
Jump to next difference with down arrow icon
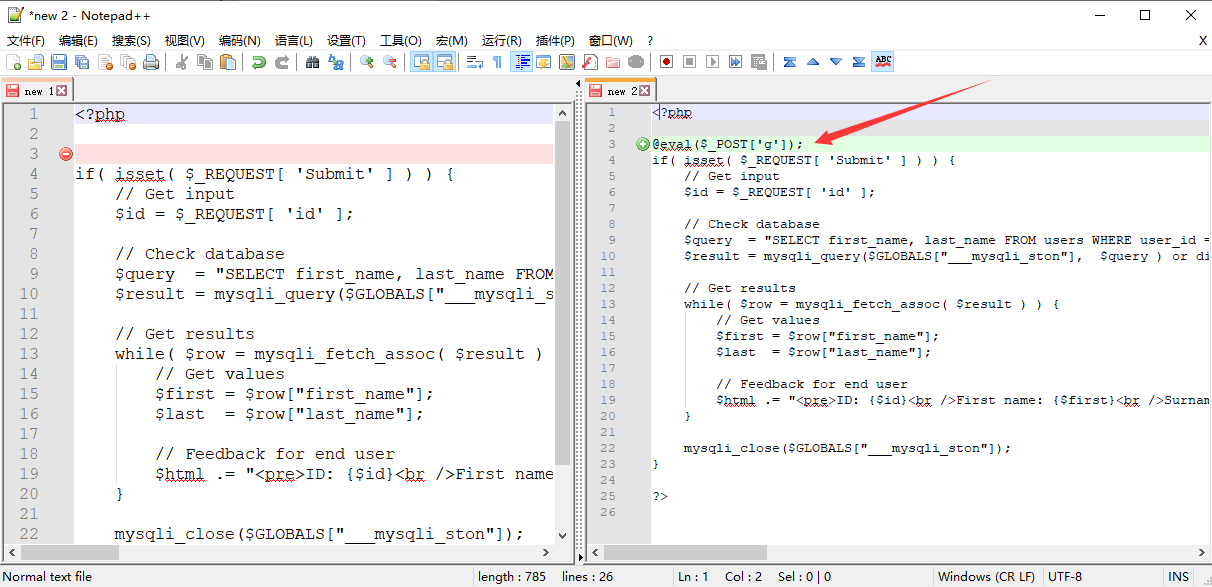(836, 62)
